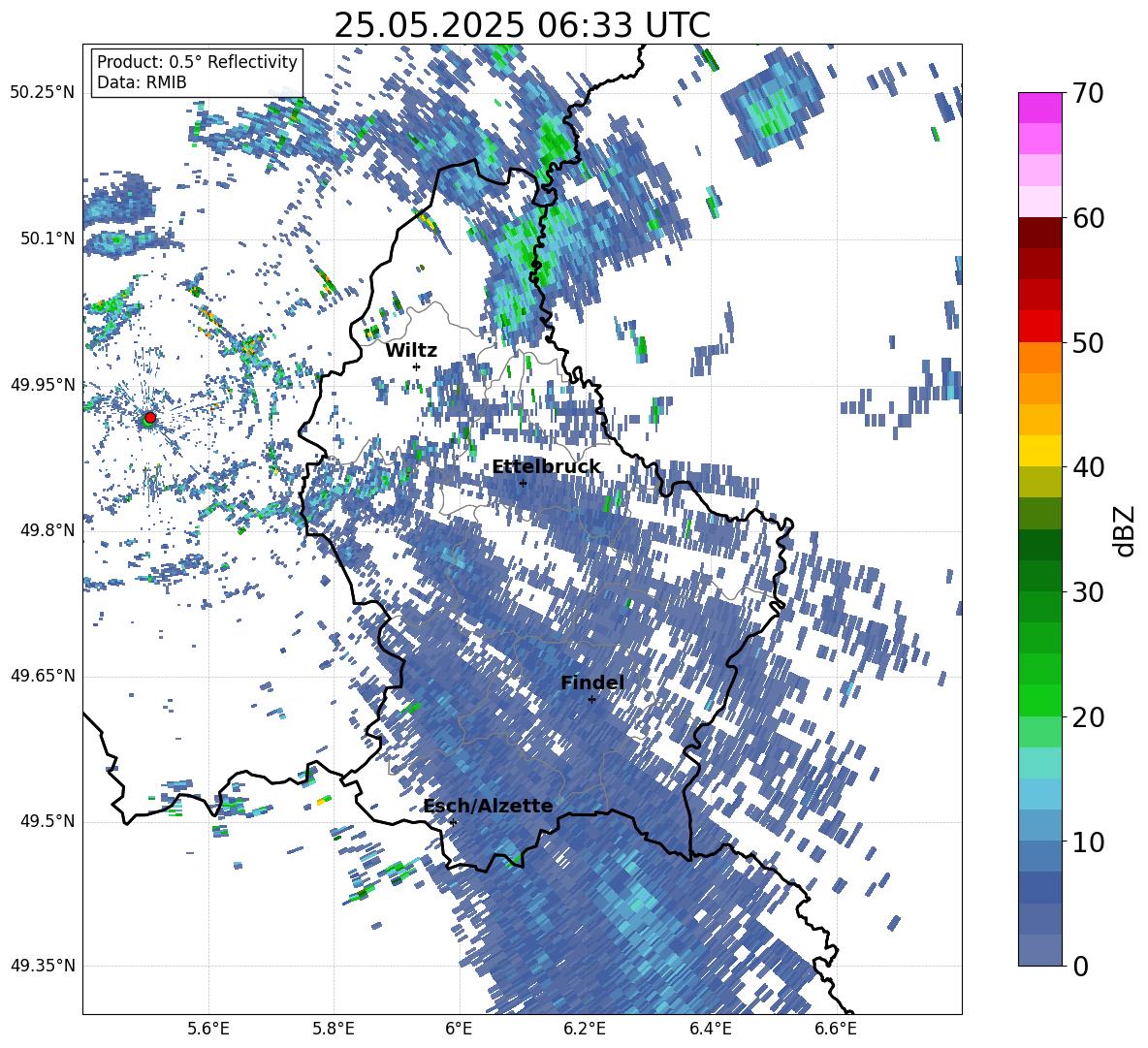The width and height of the screenshot is (1148, 1048).
Task: Click the colorbar 60 tick label
Action: [1087, 218]
